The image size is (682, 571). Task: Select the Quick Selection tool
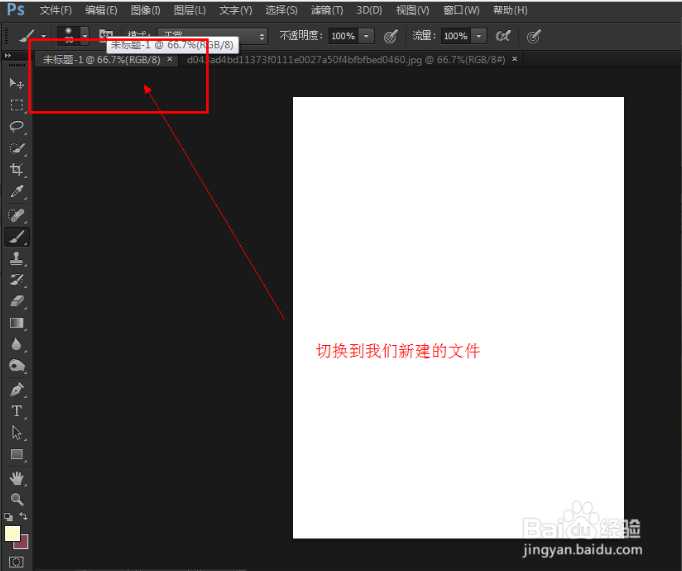pyautogui.click(x=17, y=148)
